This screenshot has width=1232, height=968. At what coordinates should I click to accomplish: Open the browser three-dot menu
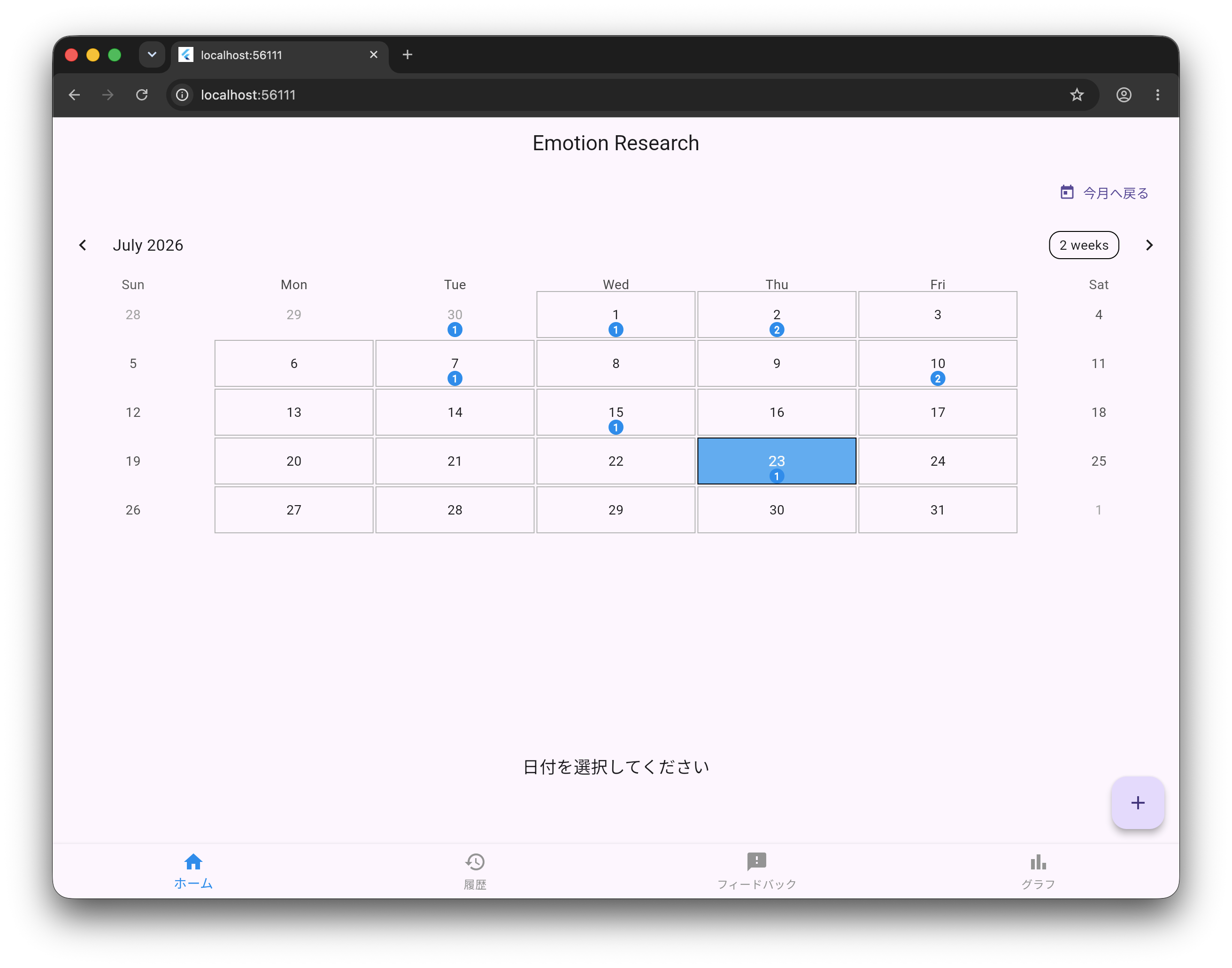1157,95
